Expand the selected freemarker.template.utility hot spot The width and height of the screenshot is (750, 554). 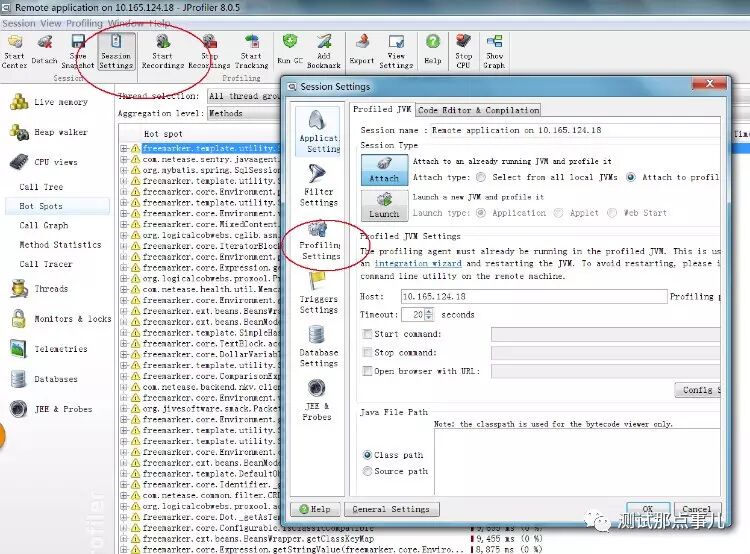124,148
